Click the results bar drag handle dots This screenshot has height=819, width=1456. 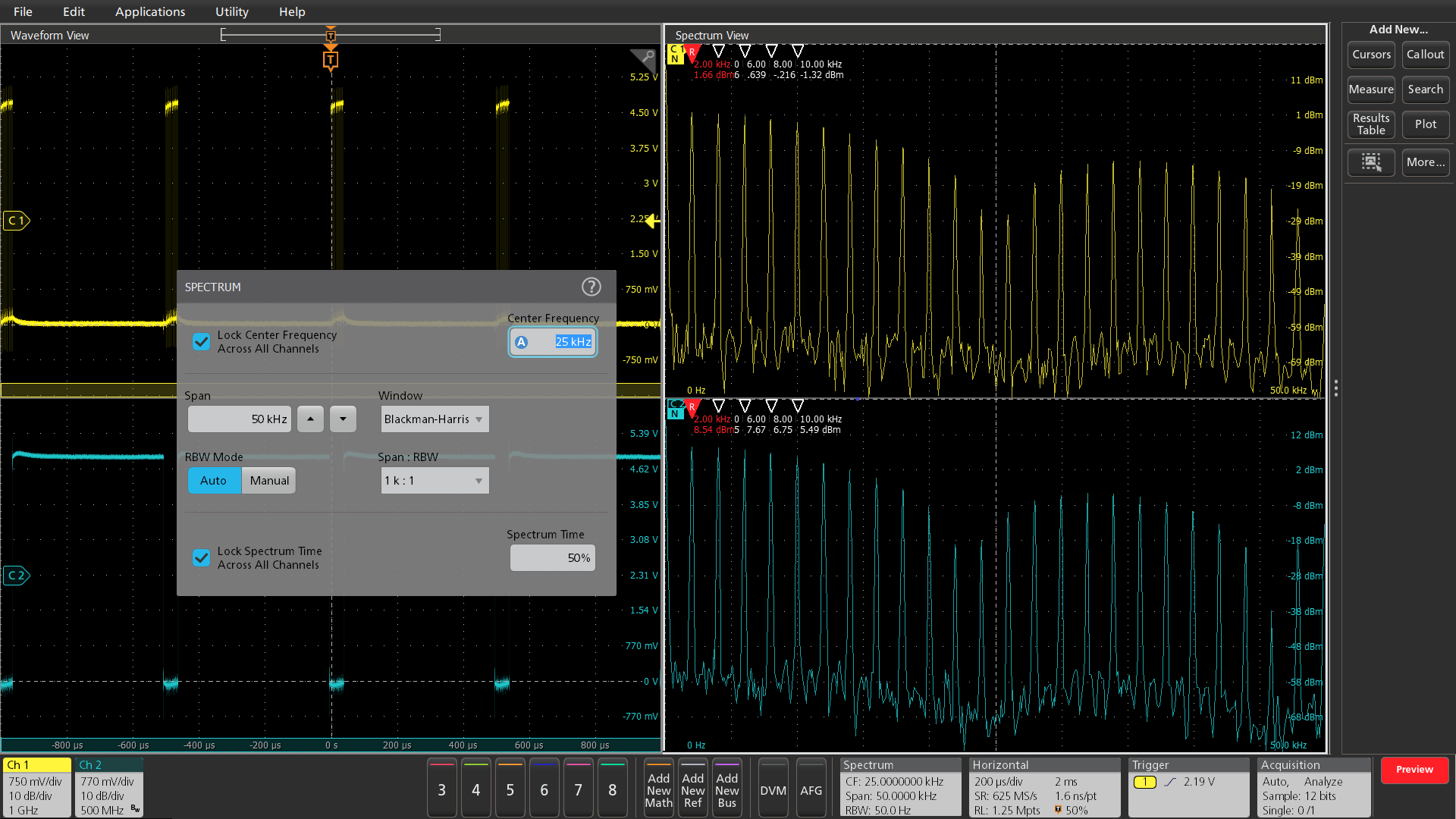pos(1335,388)
